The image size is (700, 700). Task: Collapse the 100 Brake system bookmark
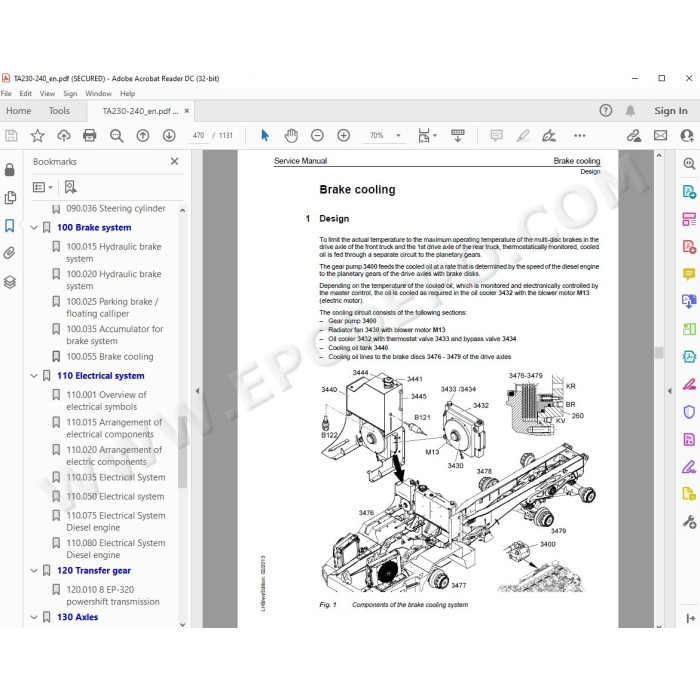[x=33, y=228]
